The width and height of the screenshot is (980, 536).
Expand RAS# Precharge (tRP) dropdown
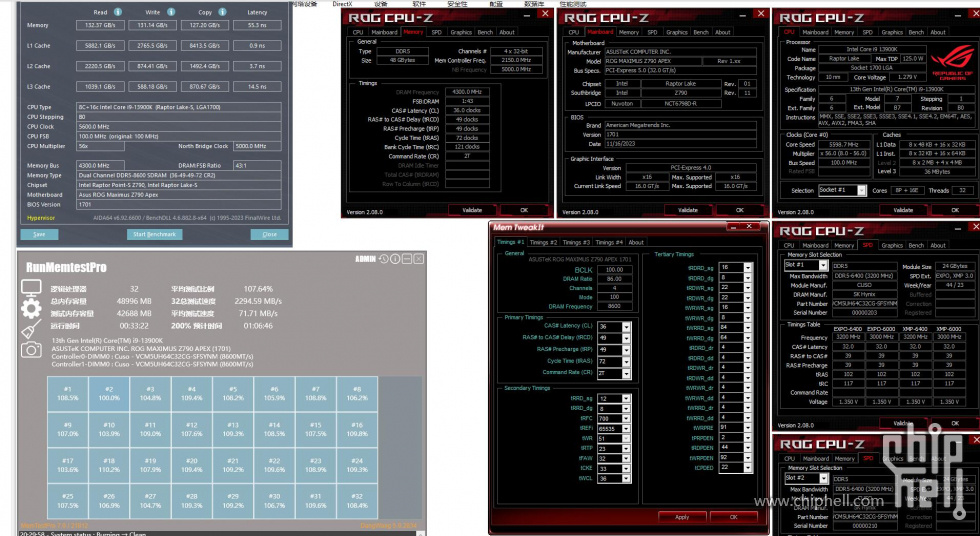coord(626,350)
